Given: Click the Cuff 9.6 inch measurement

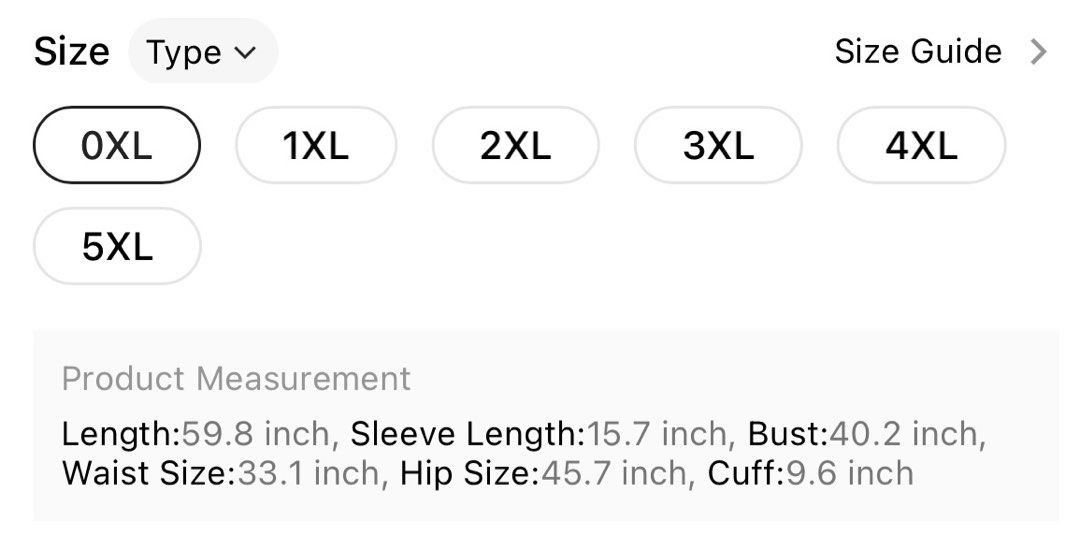Looking at the screenshot, I should pos(811,473).
